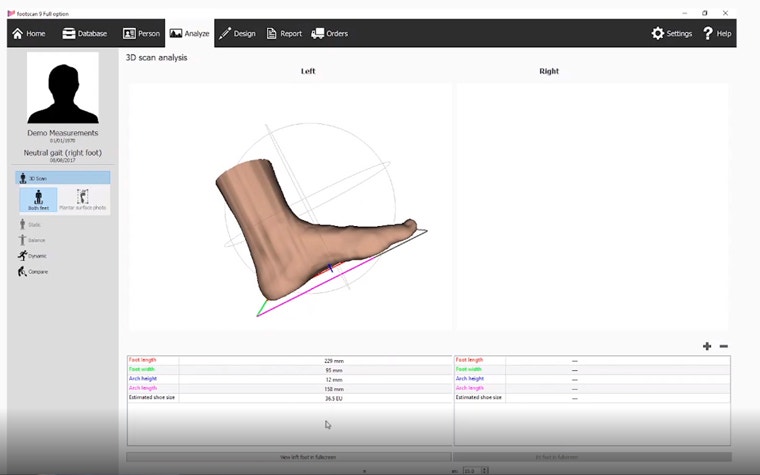
Task: Open the Report tab
Action: [284, 33]
